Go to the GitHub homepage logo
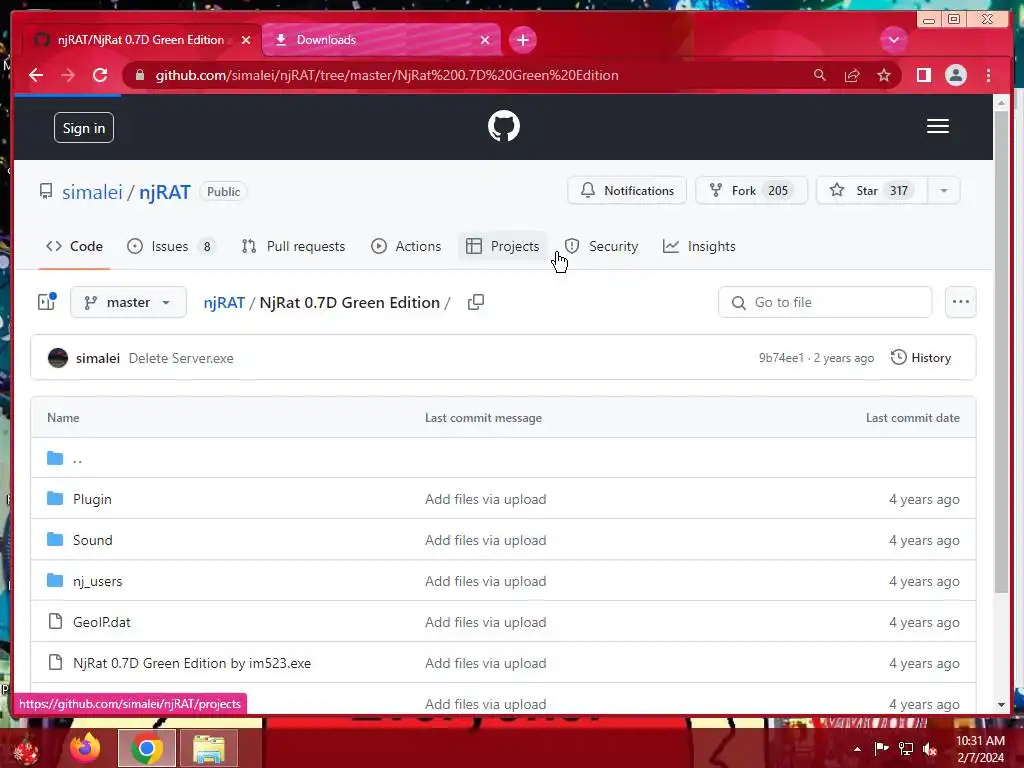 pos(504,126)
